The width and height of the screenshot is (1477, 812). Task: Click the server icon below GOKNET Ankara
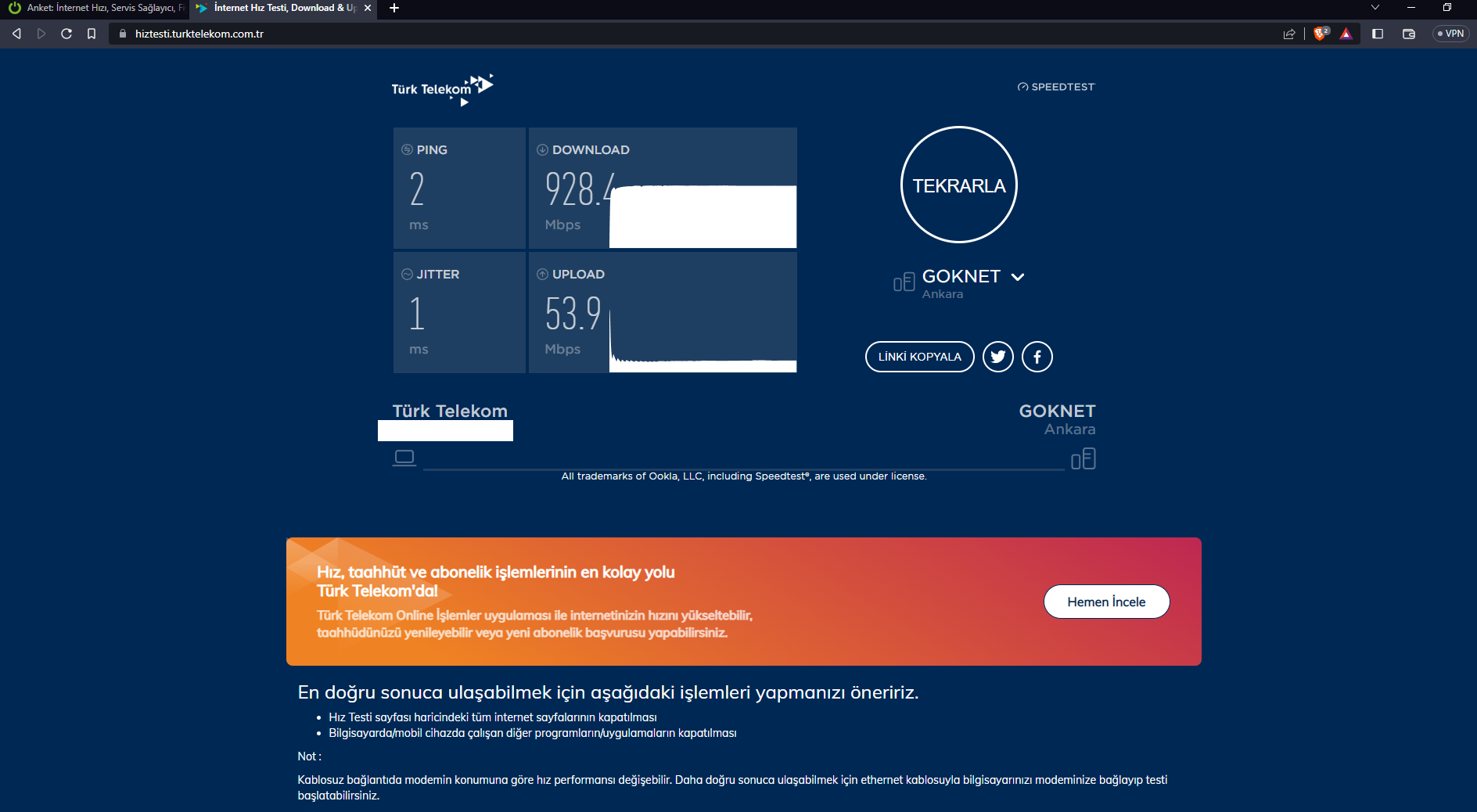pyautogui.click(x=1083, y=458)
